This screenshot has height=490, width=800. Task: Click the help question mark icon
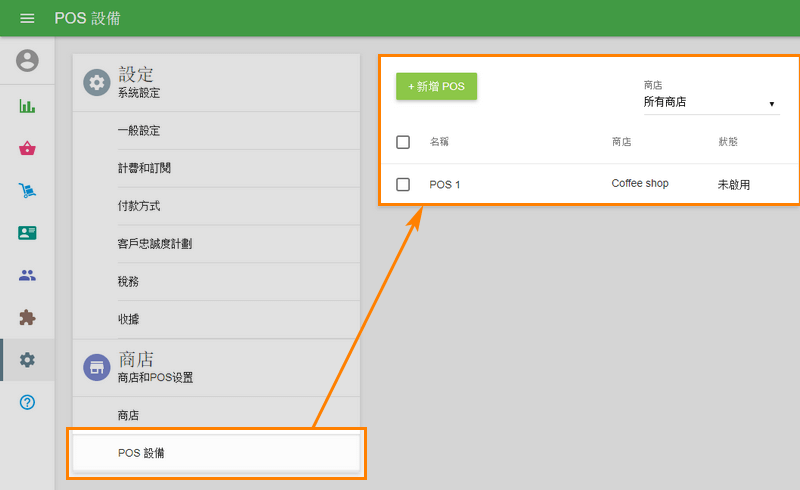[x=27, y=402]
